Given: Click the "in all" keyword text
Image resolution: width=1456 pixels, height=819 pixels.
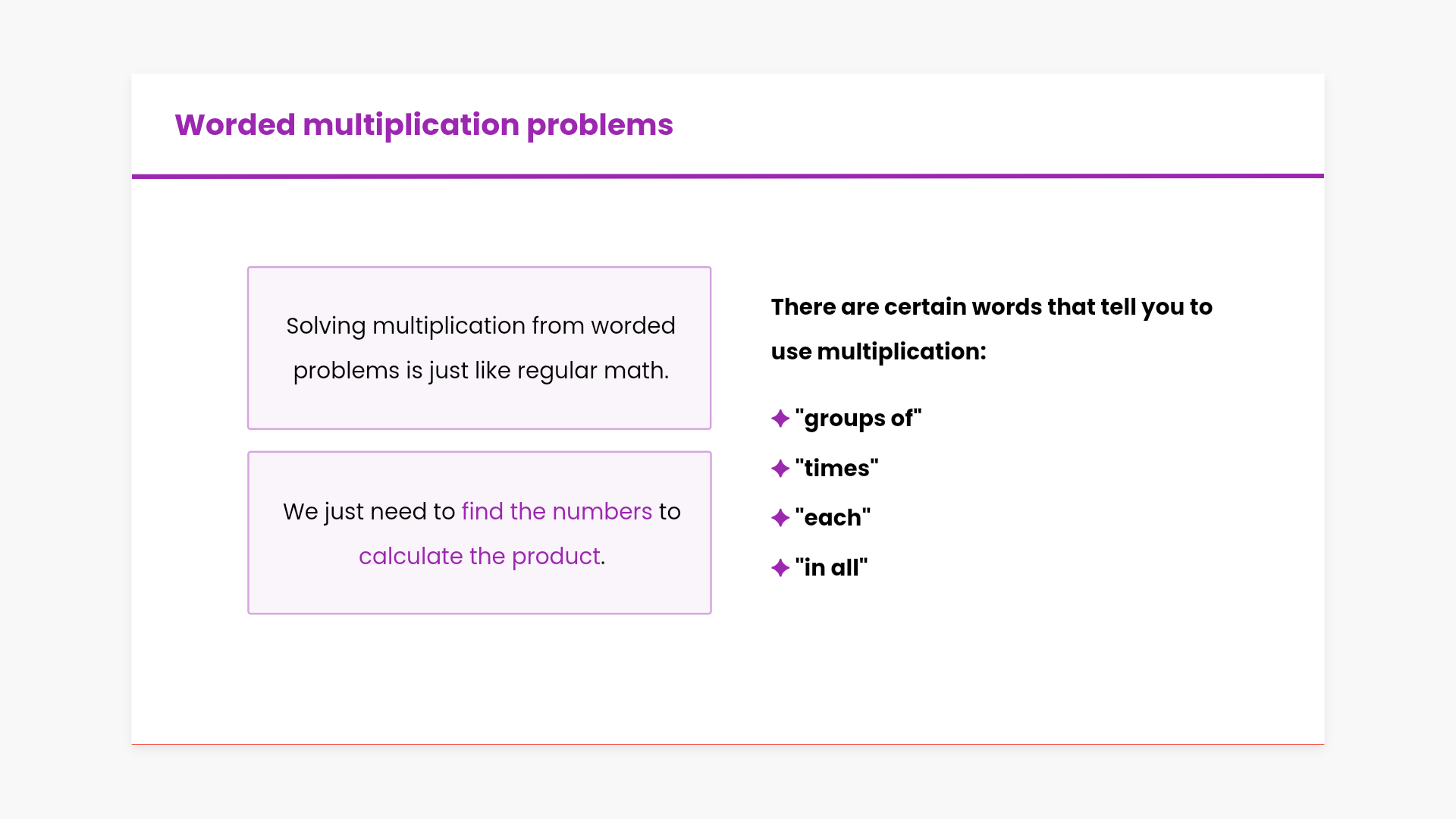Looking at the screenshot, I should pyautogui.click(x=832, y=568).
